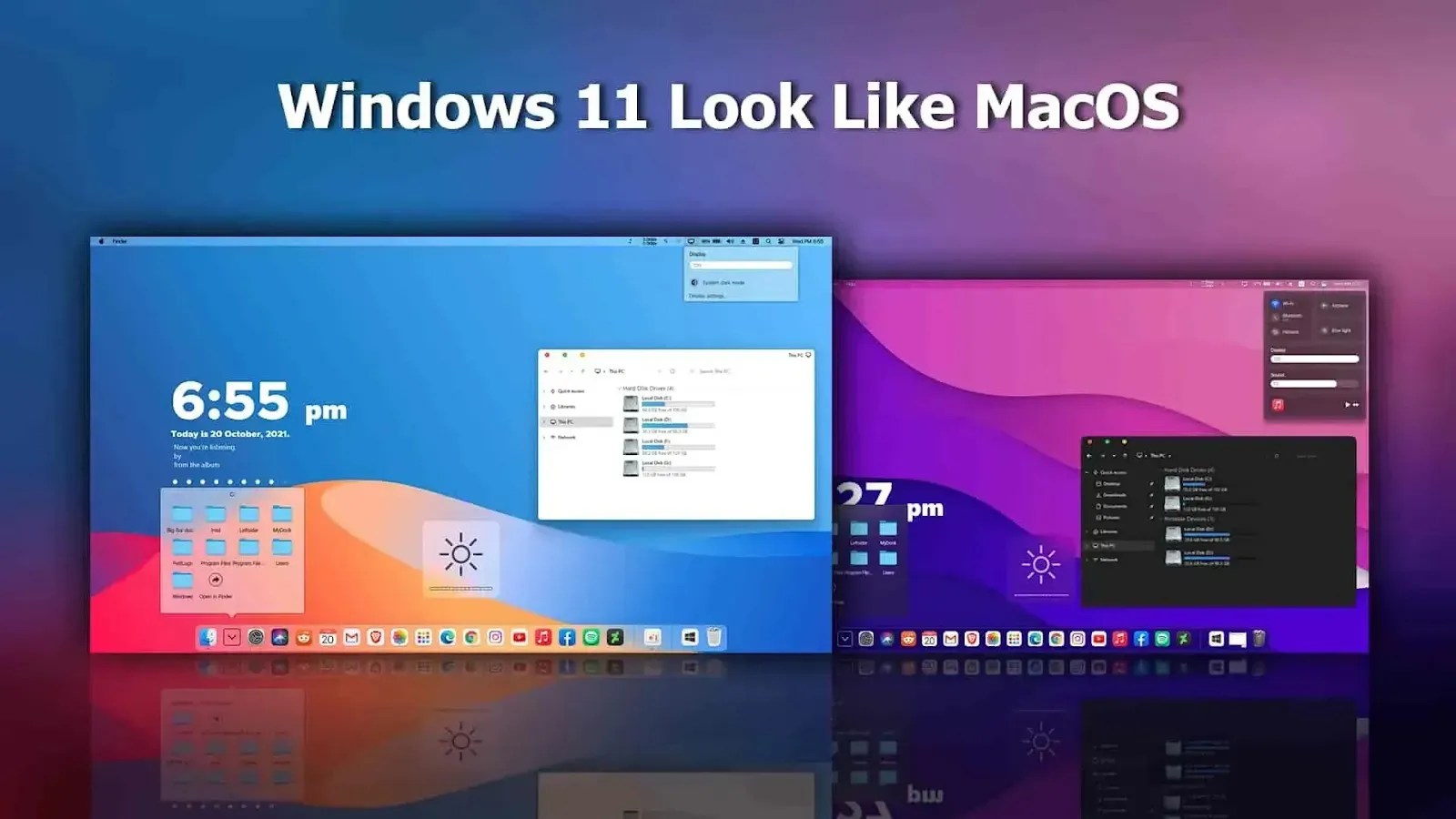Adjust the Display brightness slider in left popup

coord(741,266)
